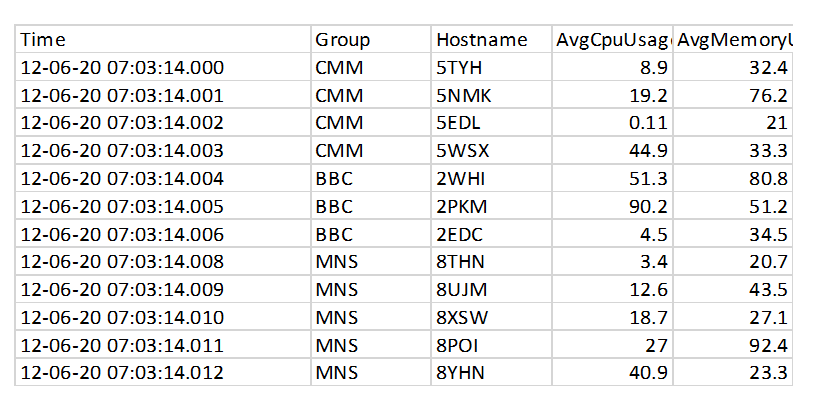Click the memory value 20.7 cell

coord(732,261)
